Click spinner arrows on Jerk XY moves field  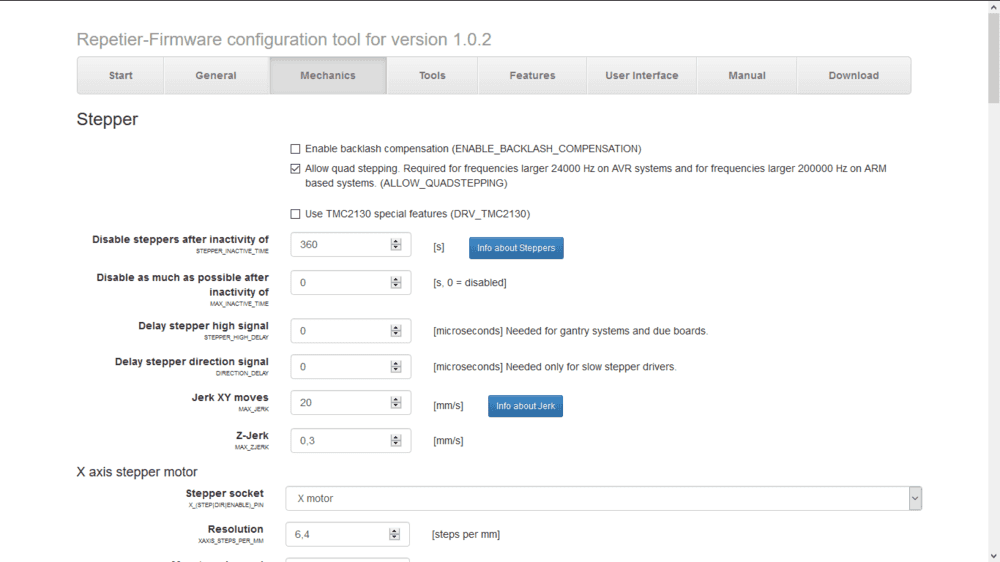[396, 402]
